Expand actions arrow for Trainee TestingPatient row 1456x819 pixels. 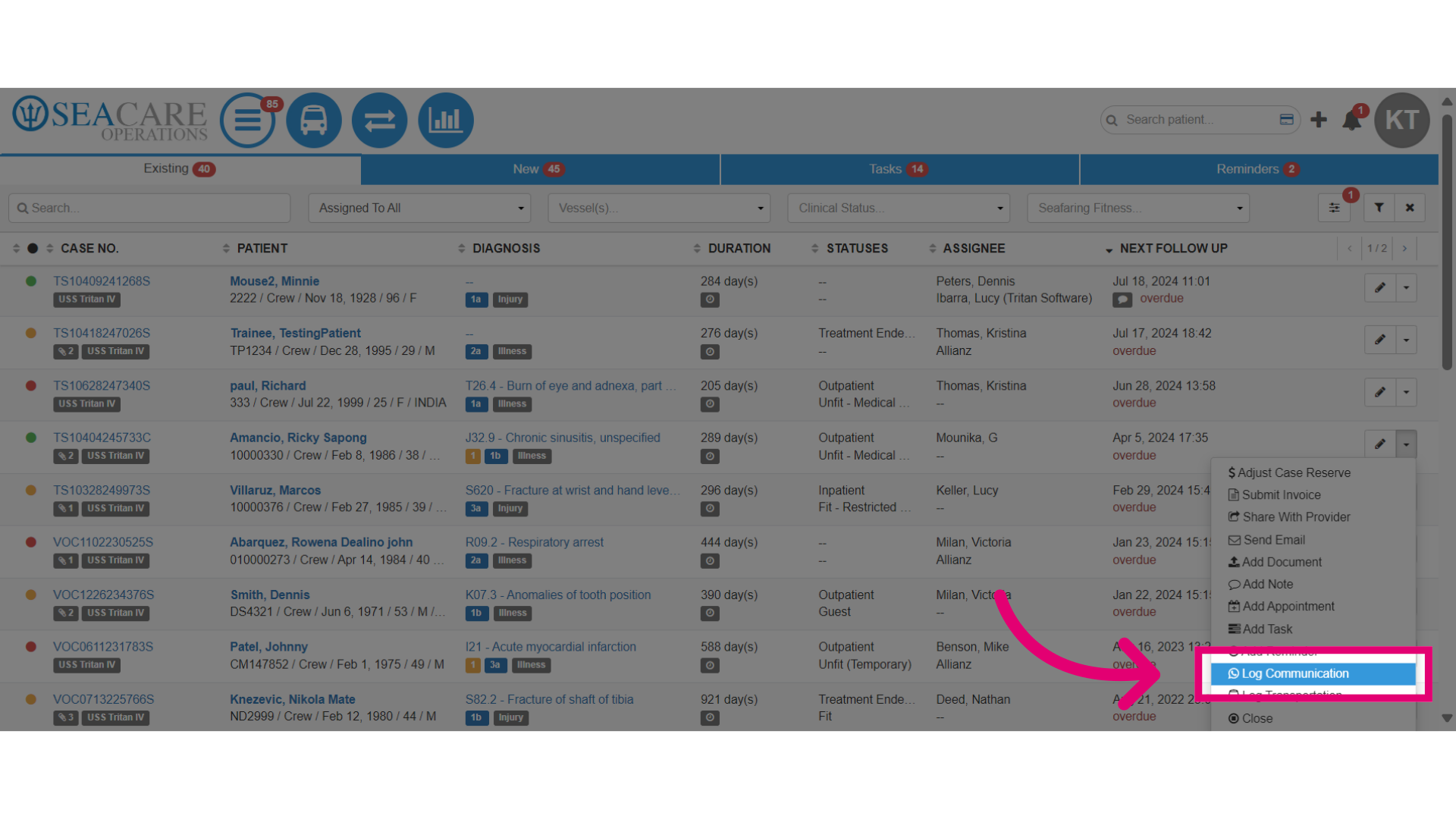(x=1407, y=340)
